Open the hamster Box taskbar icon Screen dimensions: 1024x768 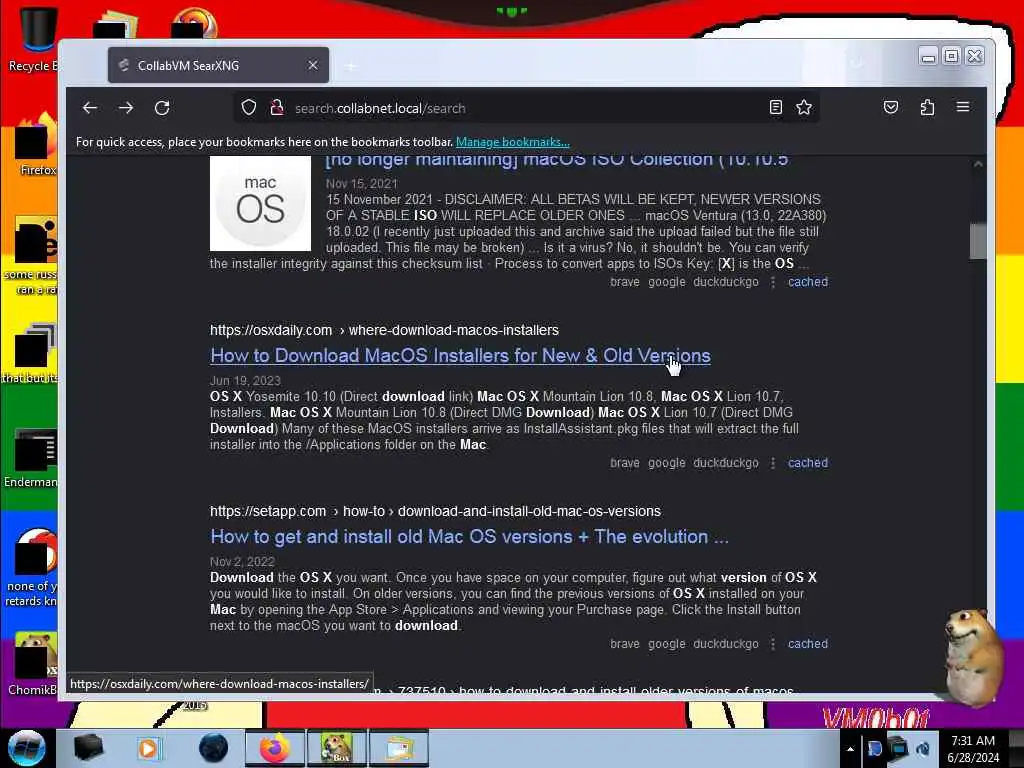pyautogui.click(x=336, y=748)
